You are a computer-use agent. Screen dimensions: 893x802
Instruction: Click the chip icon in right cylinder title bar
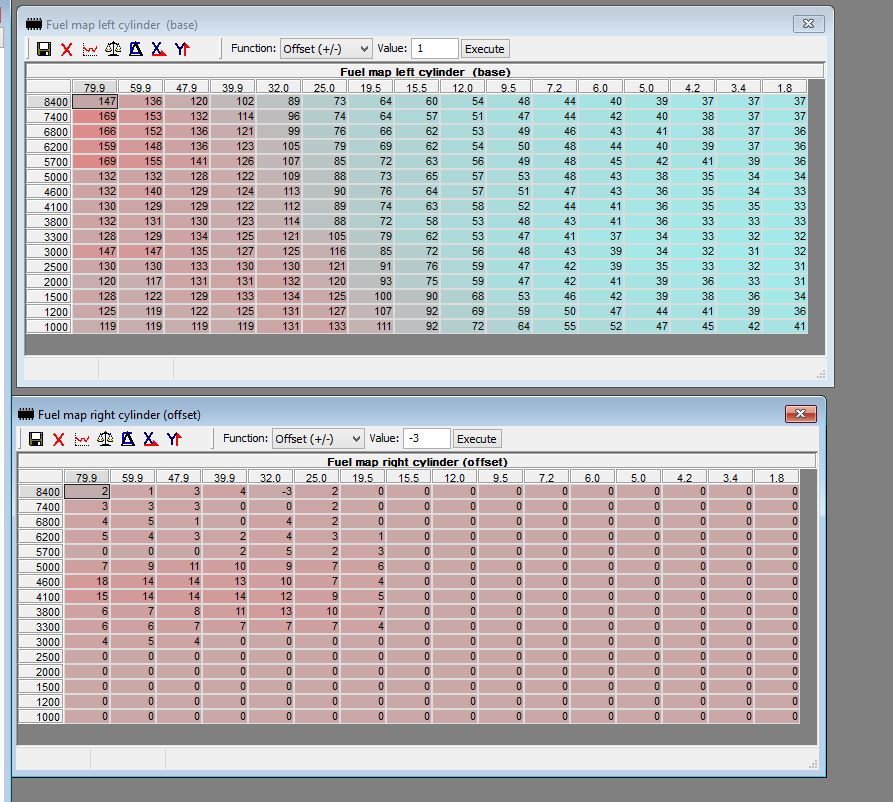click(26, 414)
